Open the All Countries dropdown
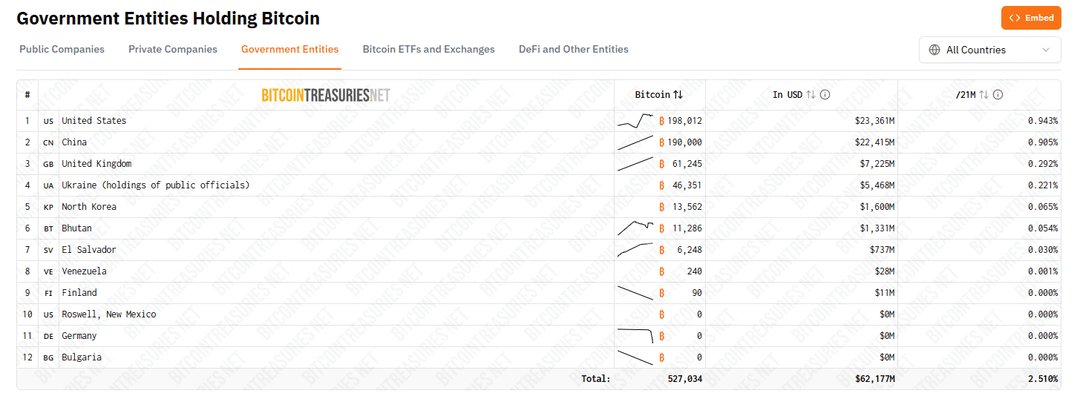Screen dimensions: 1080x399 pyautogui.click(x=990, y=50)
